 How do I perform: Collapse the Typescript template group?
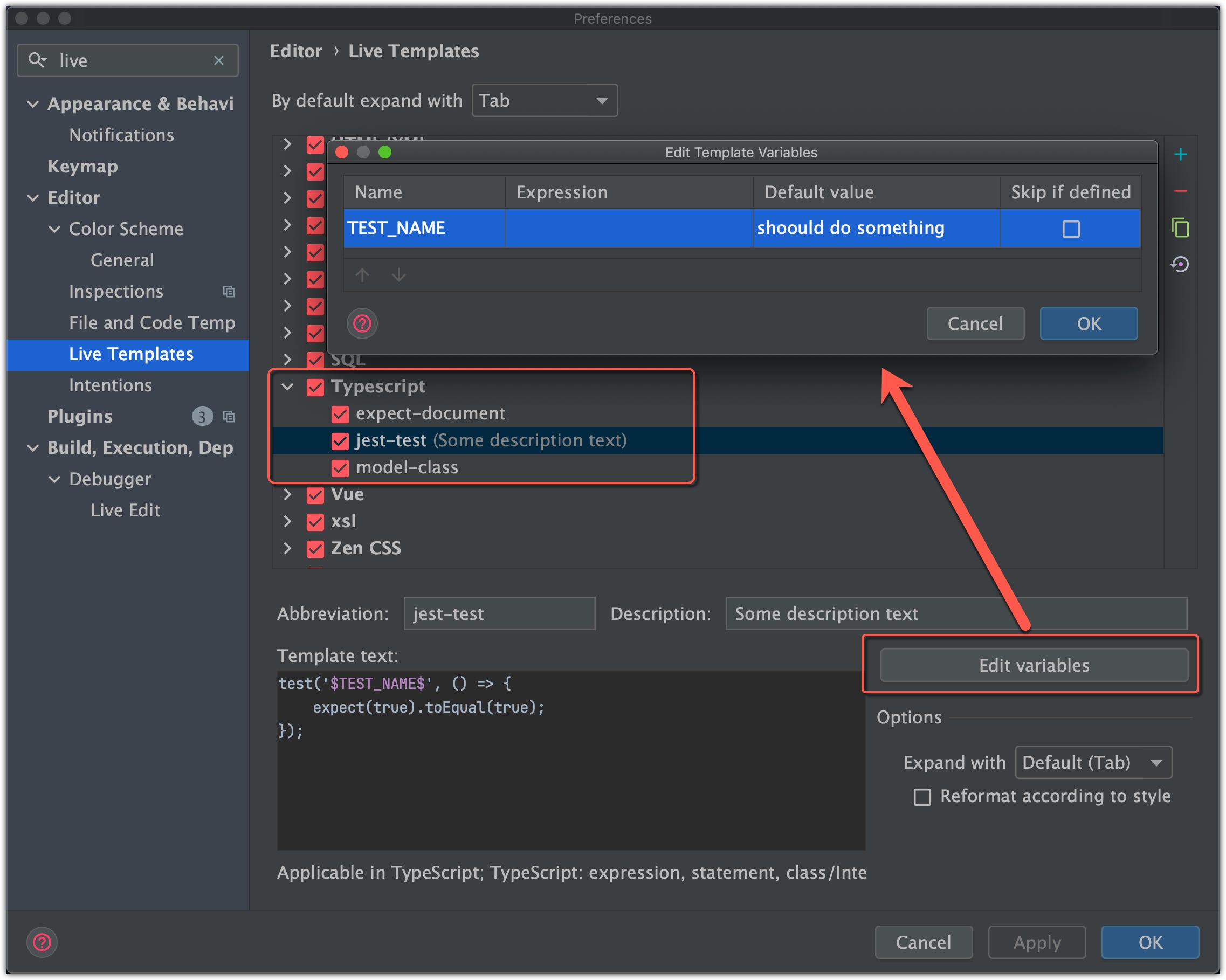[288, 387]
